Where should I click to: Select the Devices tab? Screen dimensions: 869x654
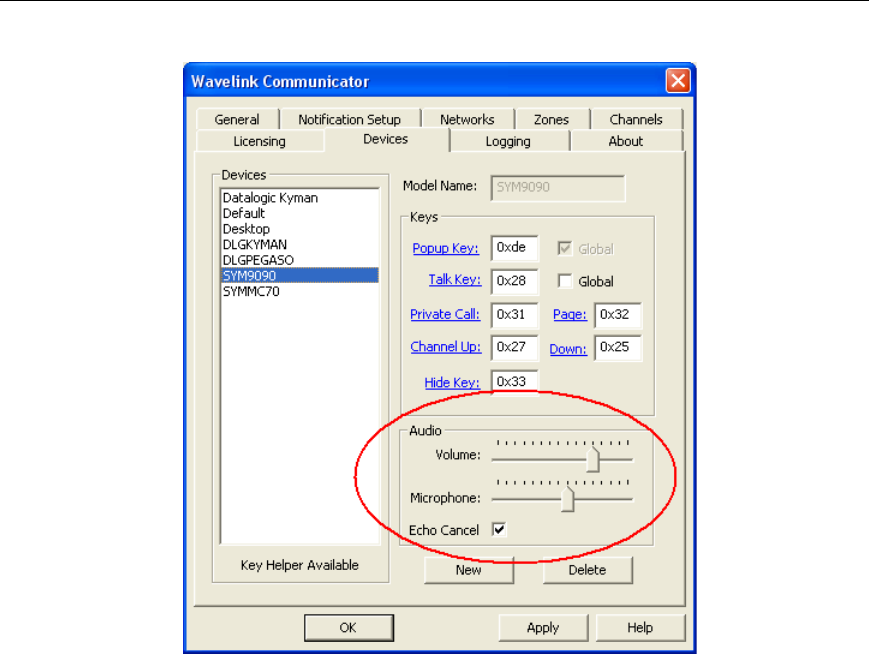coord(386,139)
